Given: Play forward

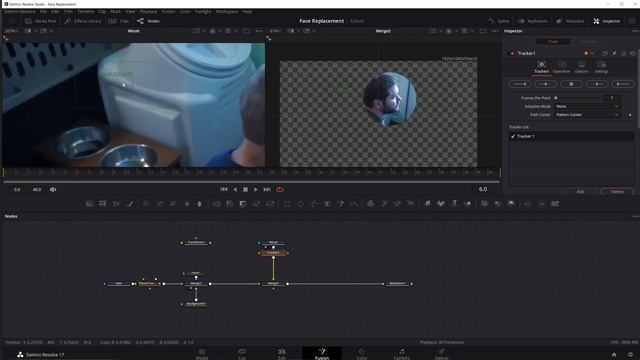Looking at the screenshot, I should click(256, 189).
